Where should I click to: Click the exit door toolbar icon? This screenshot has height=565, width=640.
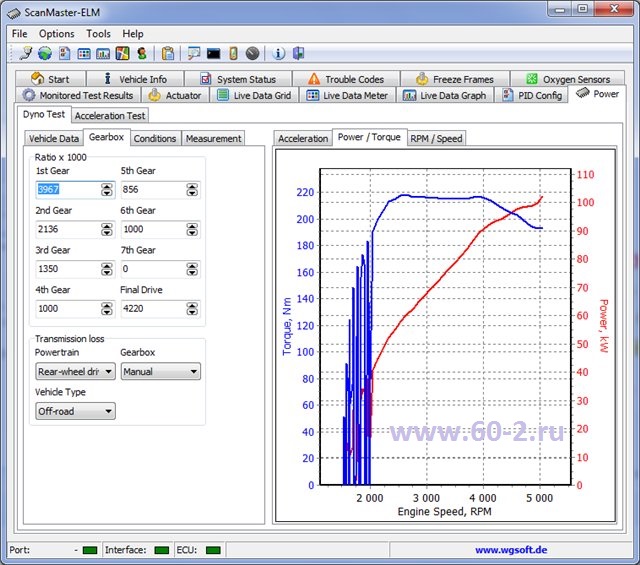pyautogui.click(x=298, y=53)
